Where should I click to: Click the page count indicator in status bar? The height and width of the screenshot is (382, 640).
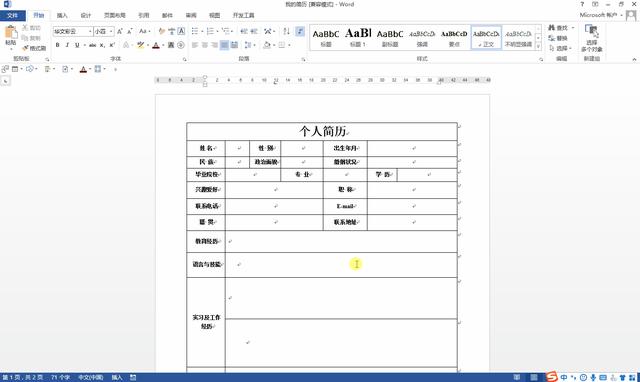tap(23, 378)
